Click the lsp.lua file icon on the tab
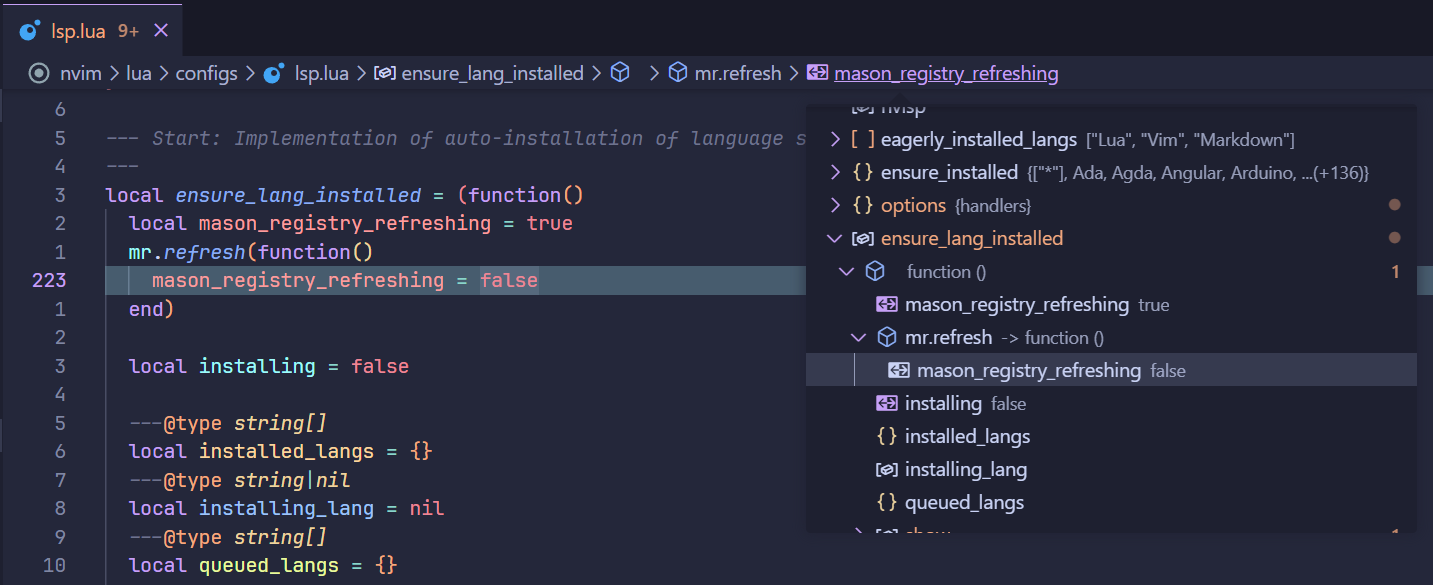 (28, 30)
